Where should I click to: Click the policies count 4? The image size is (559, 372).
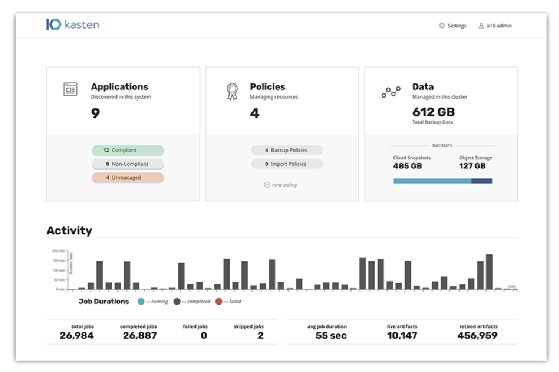[255, 113]
